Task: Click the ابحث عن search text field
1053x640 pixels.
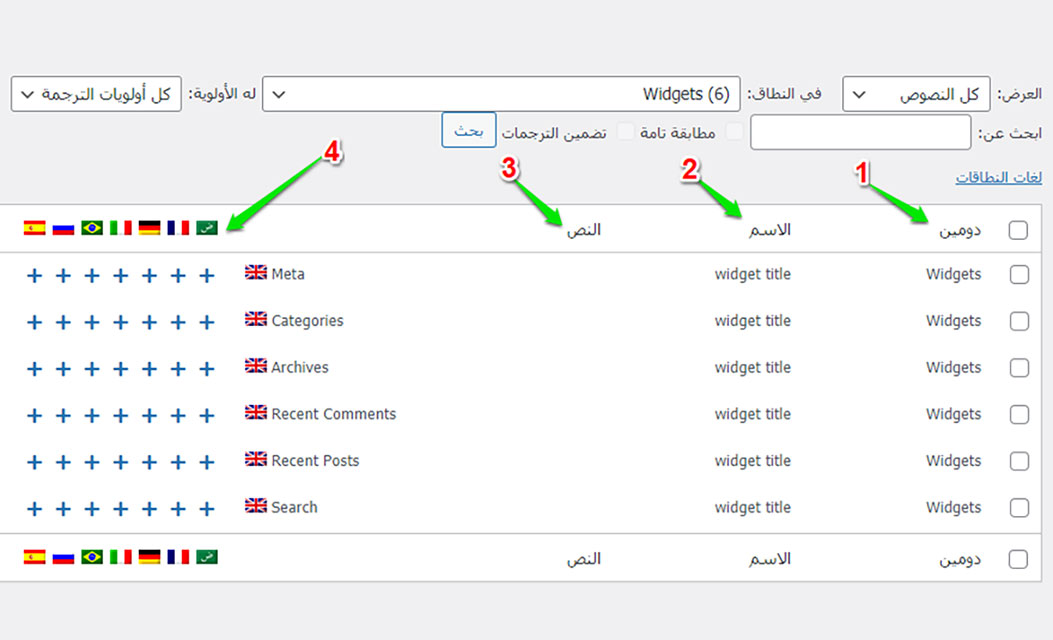Action: (x=860, y=132)
